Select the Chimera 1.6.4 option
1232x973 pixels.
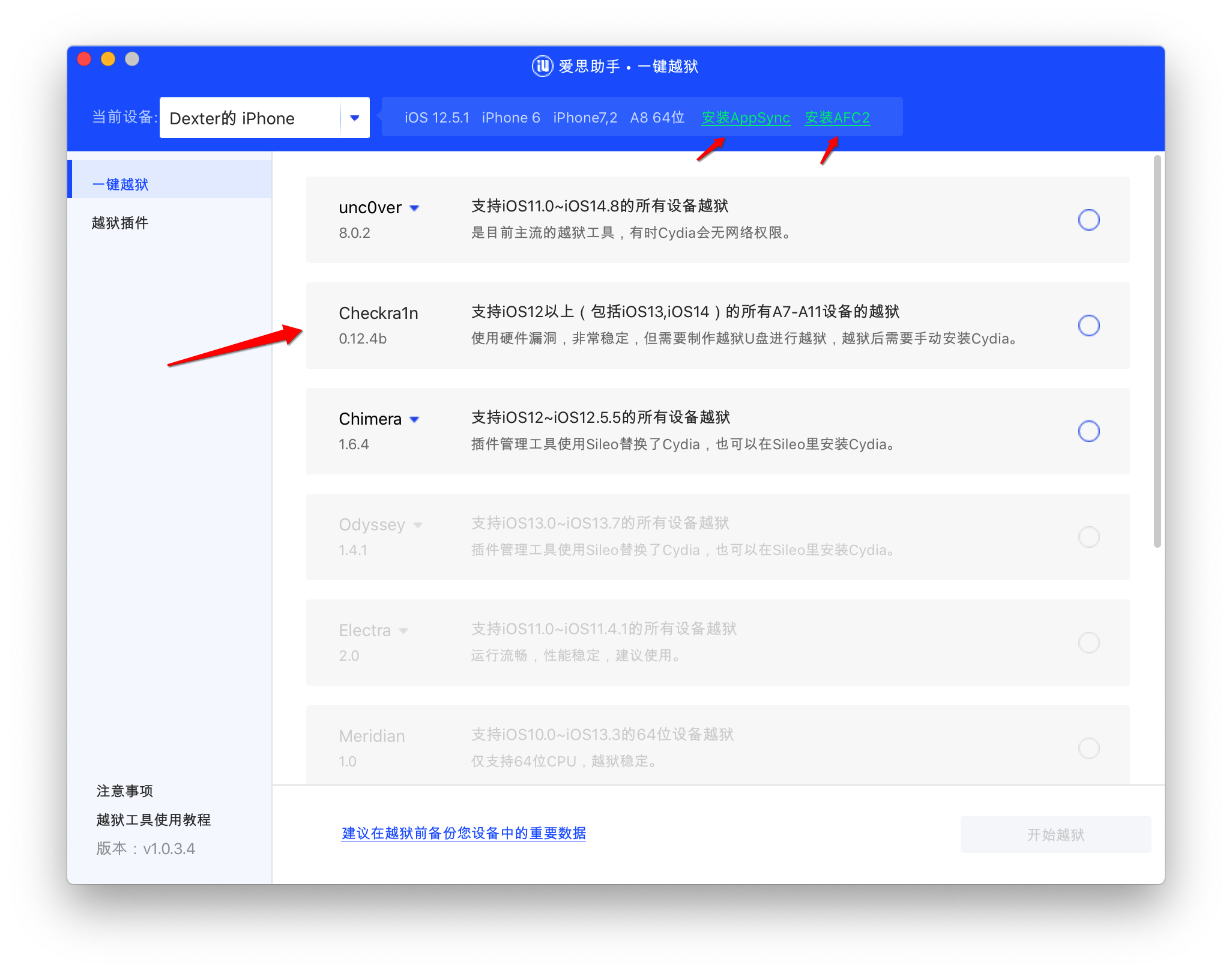[x=1088, y=431]
